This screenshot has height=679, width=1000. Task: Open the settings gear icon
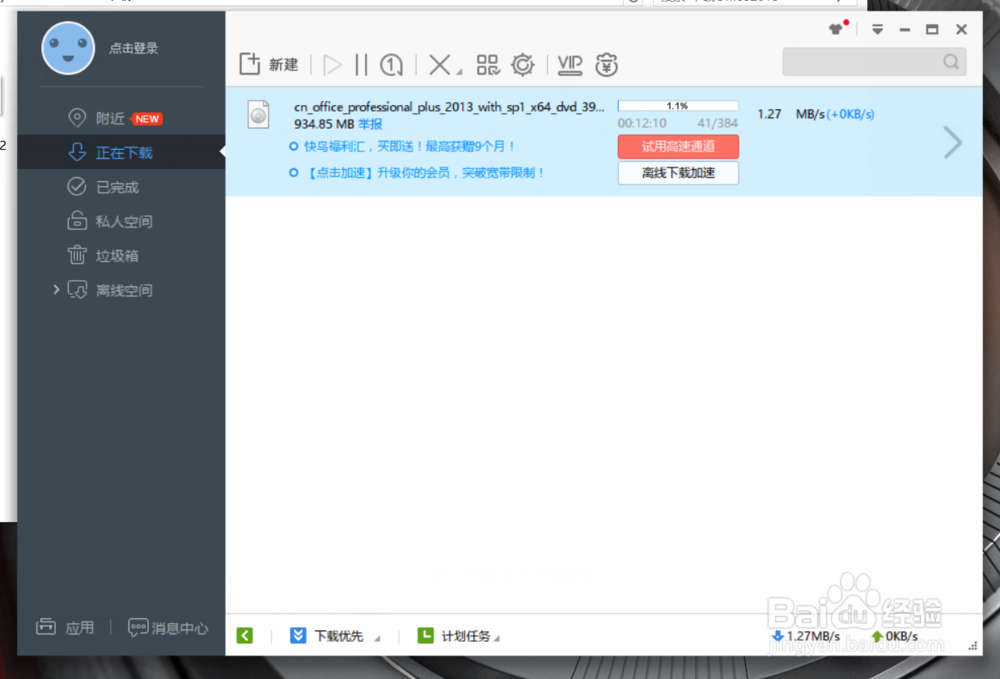pyautogui.click(x=523, y=64)
